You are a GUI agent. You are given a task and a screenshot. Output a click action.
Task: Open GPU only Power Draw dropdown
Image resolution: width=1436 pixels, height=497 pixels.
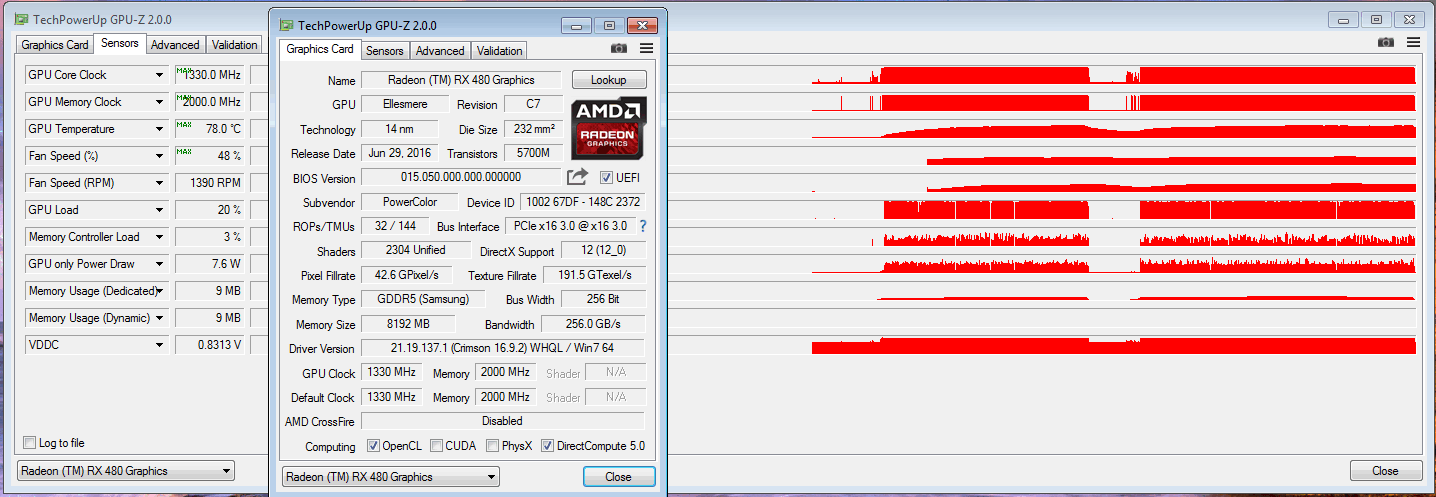(159, 264)
